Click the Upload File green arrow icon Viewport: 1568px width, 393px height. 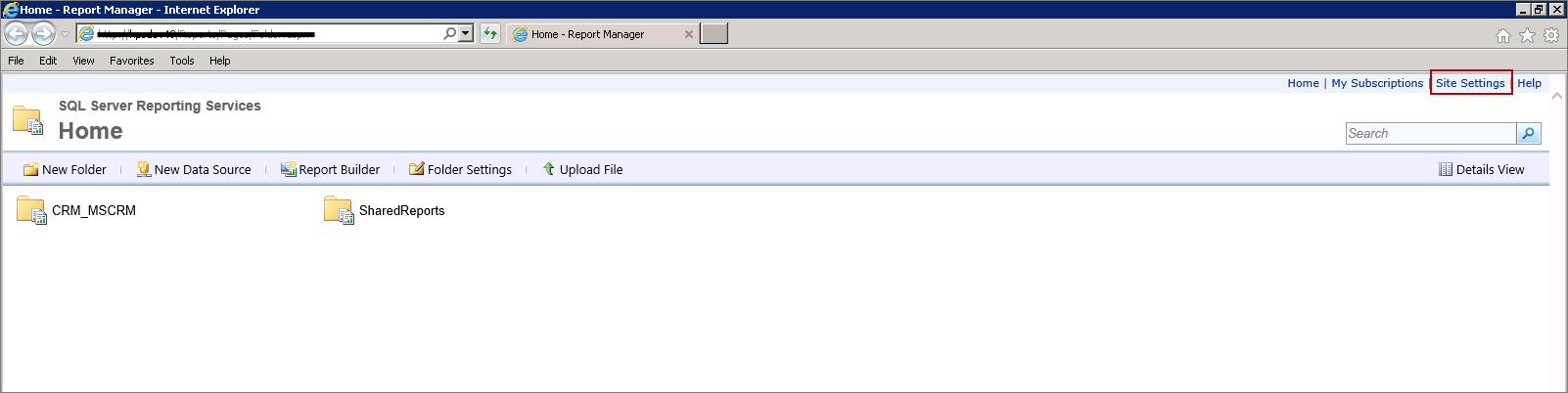[x=549, y=169]
